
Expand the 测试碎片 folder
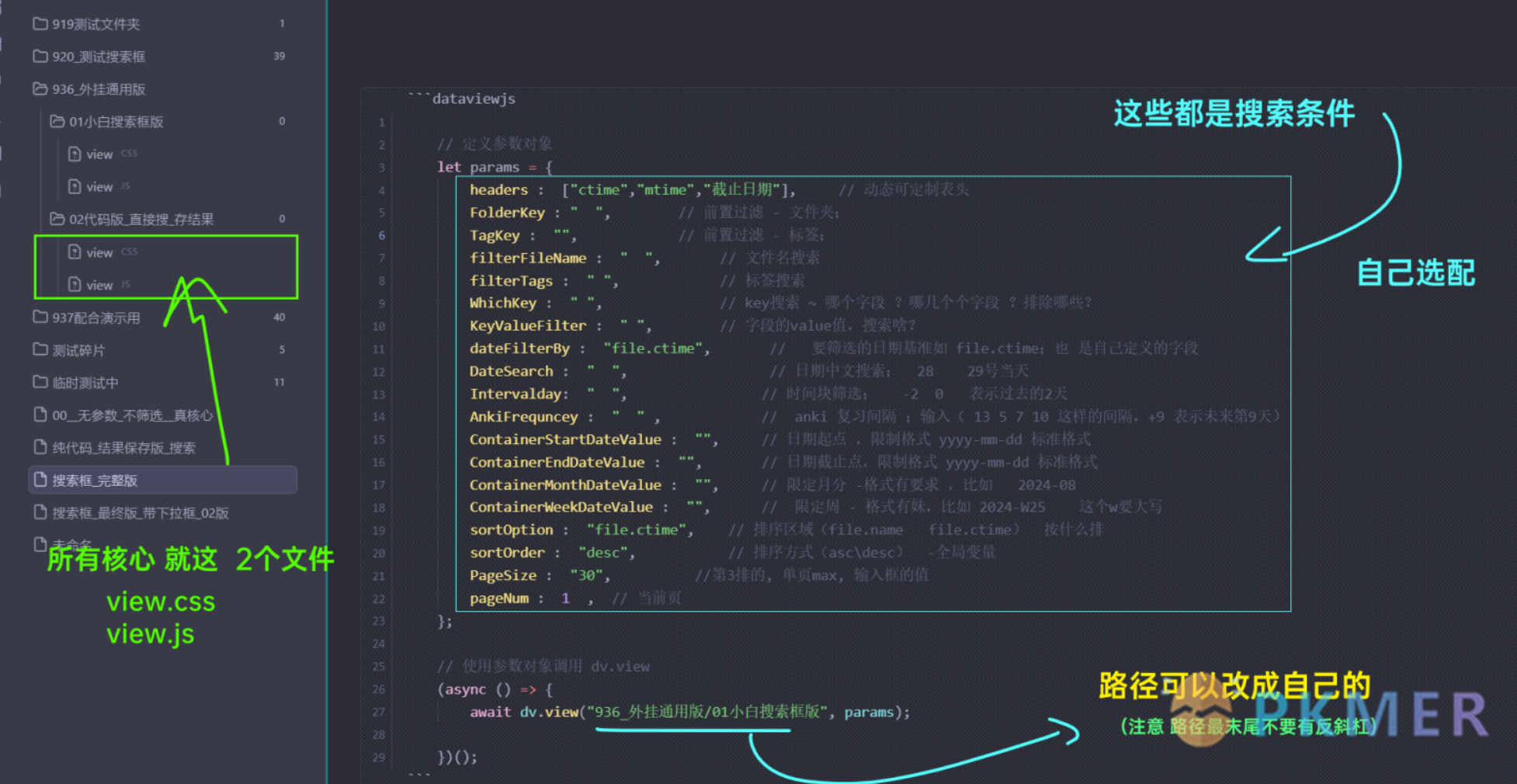[x=70, y=350]
